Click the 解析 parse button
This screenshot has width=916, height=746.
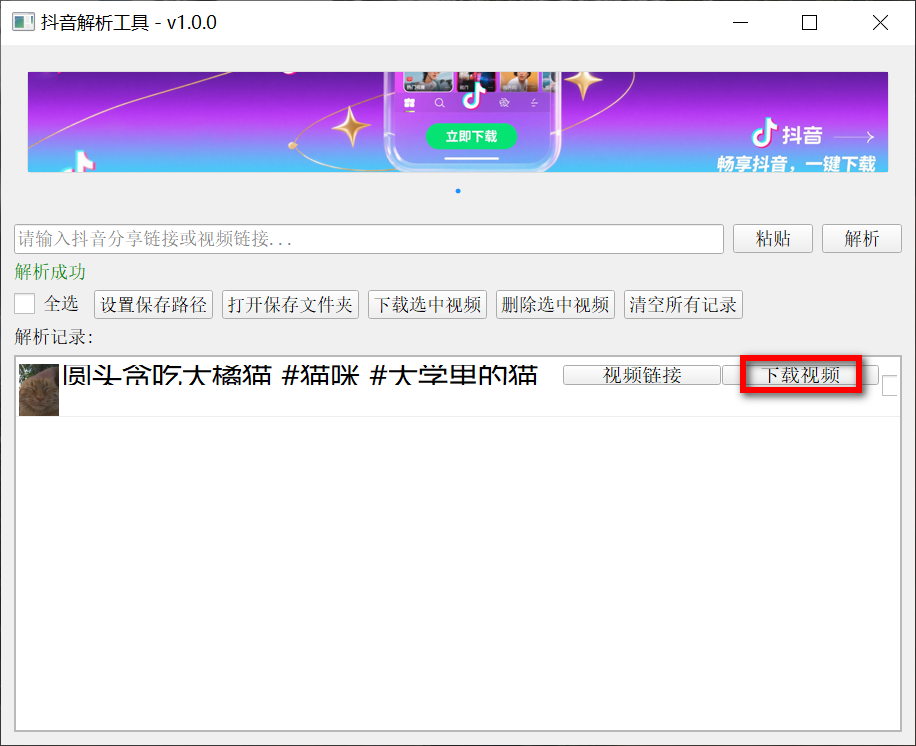862,238
